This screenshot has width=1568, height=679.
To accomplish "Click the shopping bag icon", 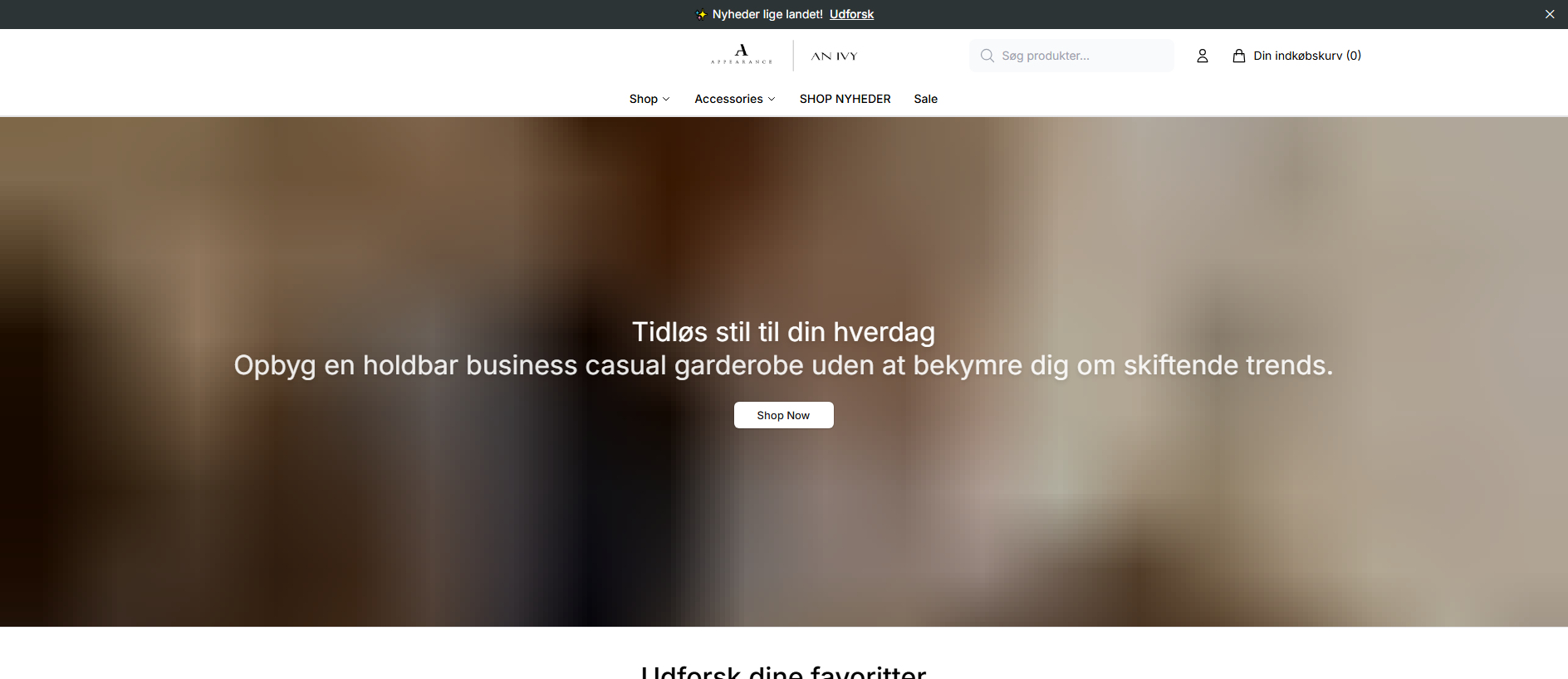I will pos(1238,56).
